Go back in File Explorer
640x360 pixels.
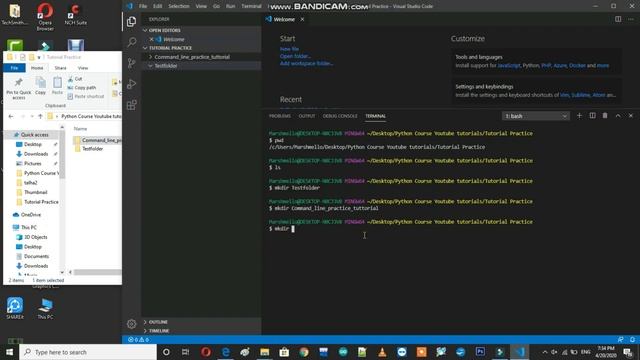[11, 116]
